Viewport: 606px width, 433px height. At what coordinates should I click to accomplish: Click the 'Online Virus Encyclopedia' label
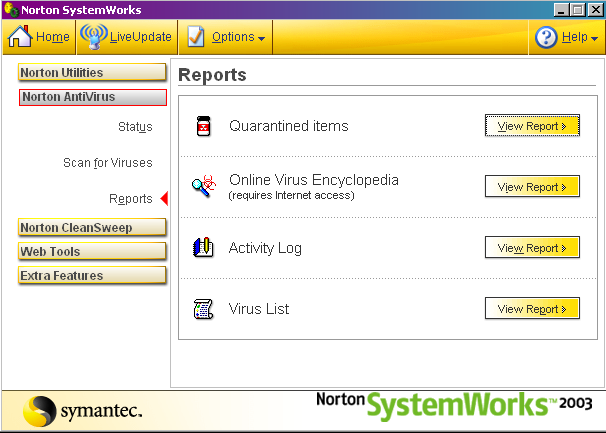coord(314,180)
